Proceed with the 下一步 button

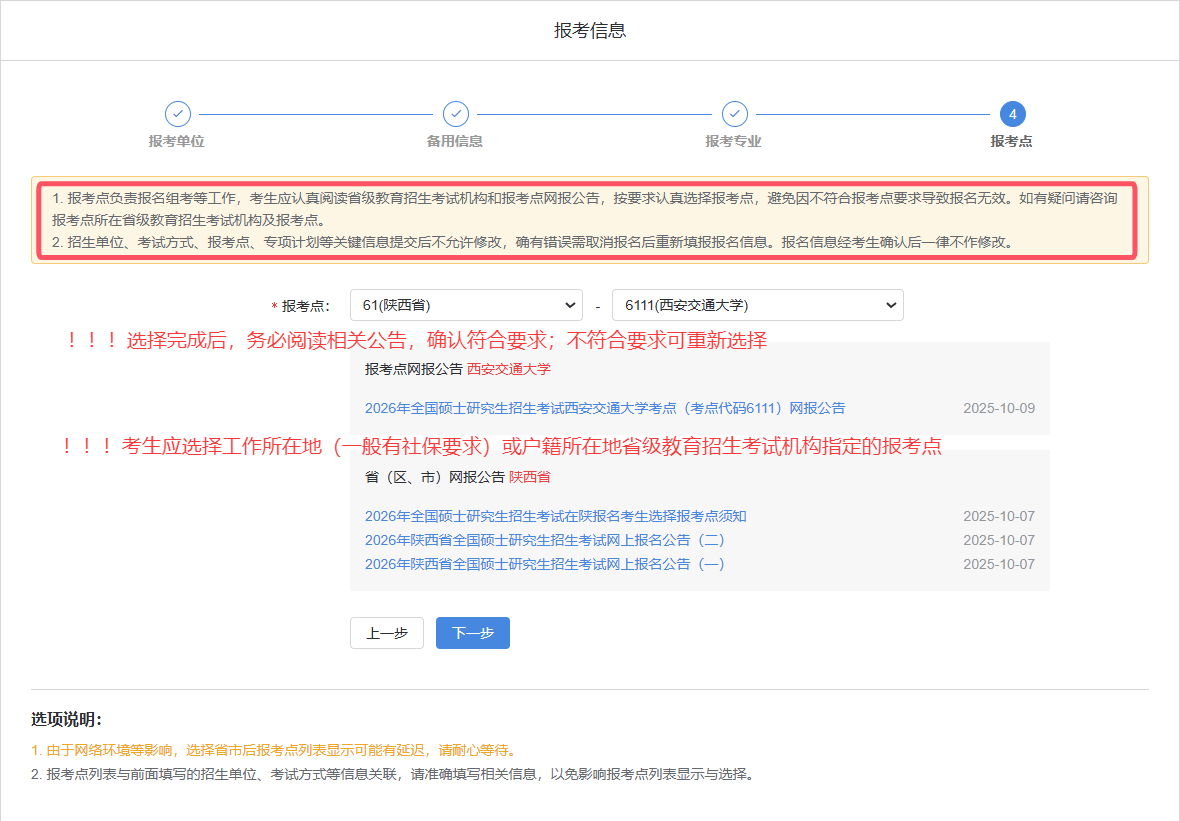[473, 633]
